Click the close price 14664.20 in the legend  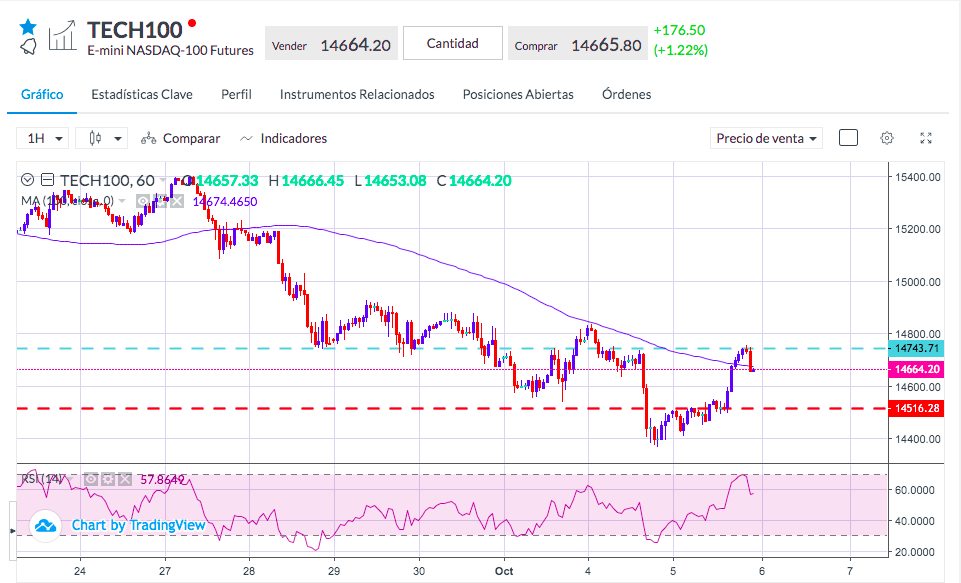tap(480, 181)
